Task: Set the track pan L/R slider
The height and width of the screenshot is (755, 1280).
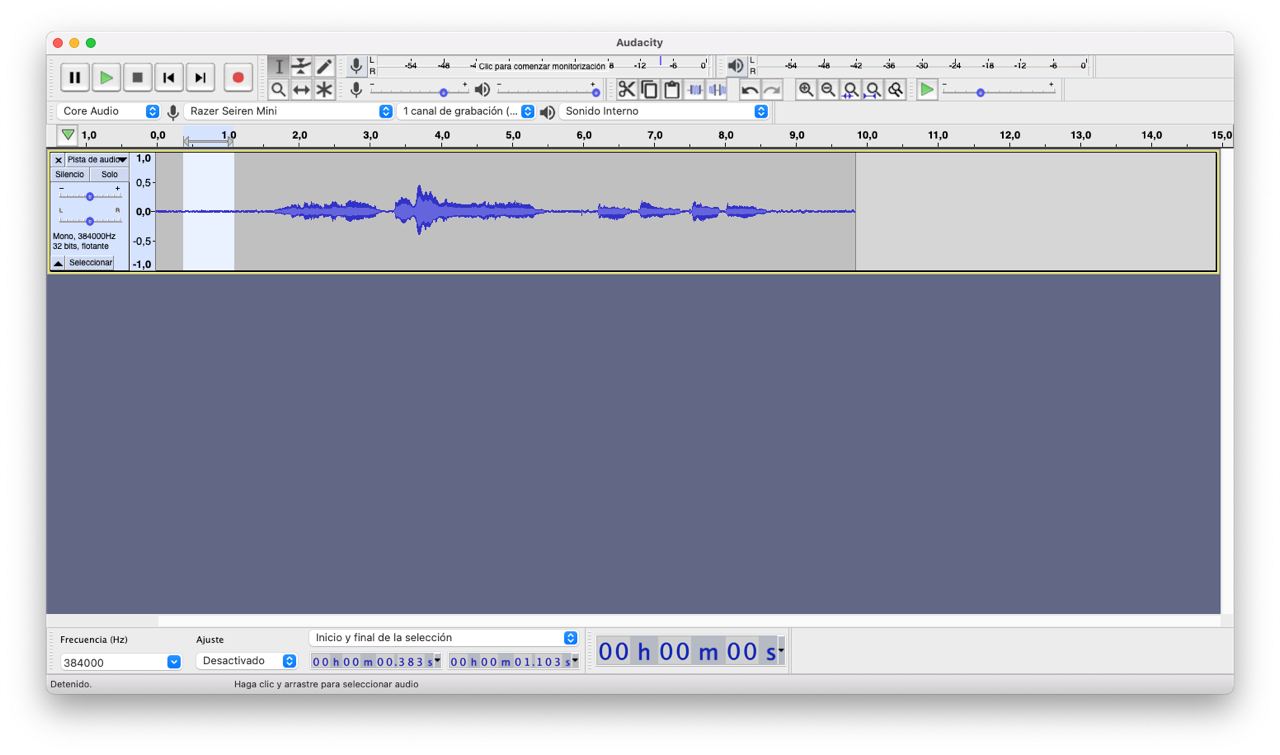Action: pos(90,219)
